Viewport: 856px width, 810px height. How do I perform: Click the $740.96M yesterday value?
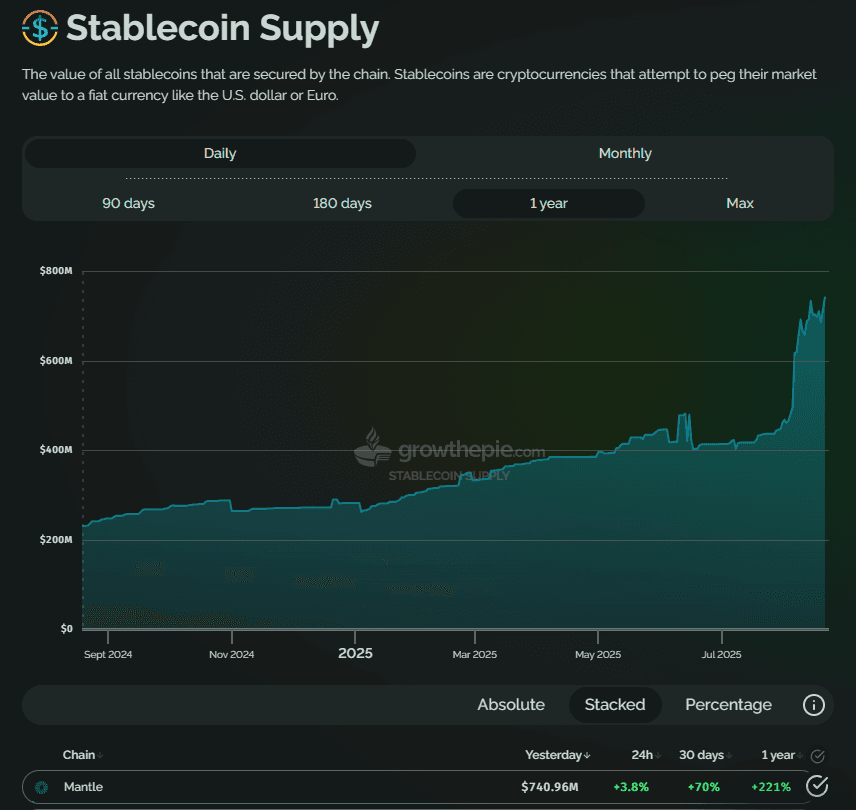550,787
